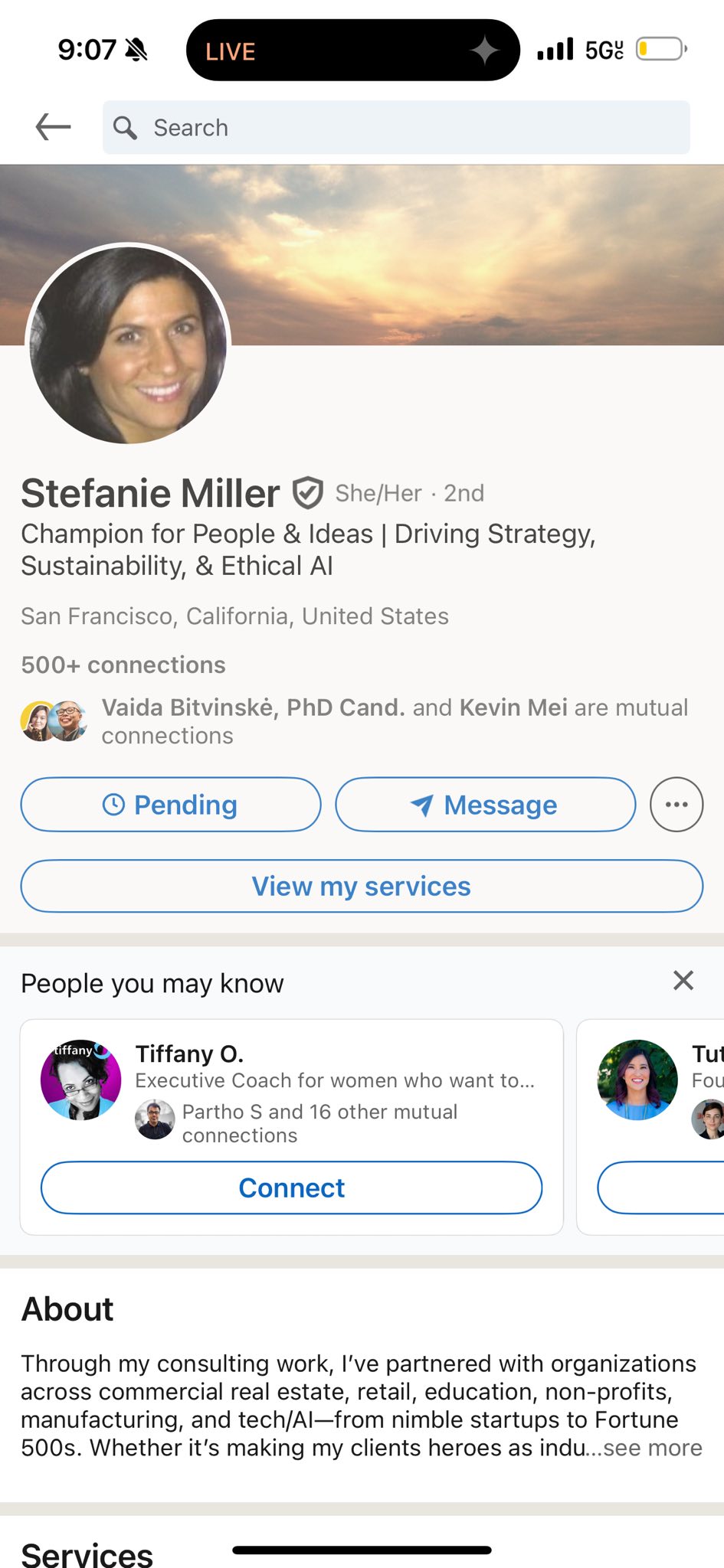Tap the Search input field
This screenshot has width=724, height=1568.
pos(397,128)
